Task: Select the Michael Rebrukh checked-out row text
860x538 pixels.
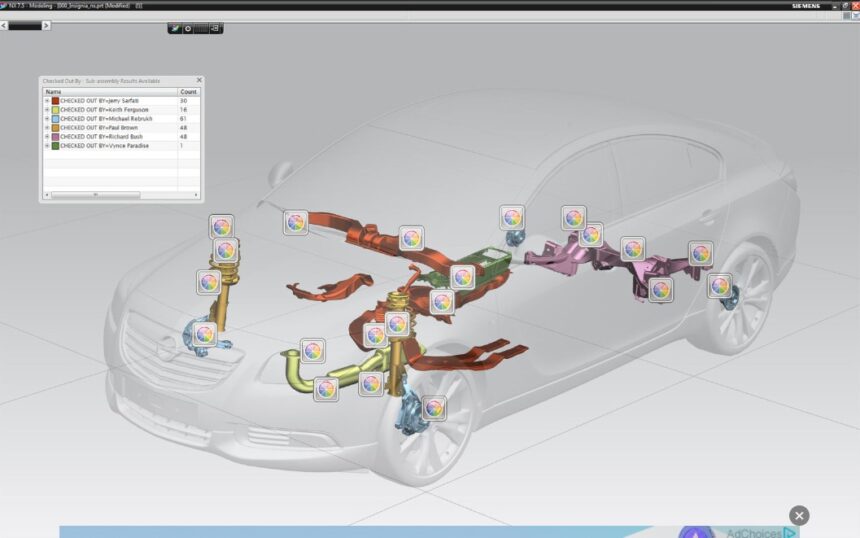Action: click(106, 118)
